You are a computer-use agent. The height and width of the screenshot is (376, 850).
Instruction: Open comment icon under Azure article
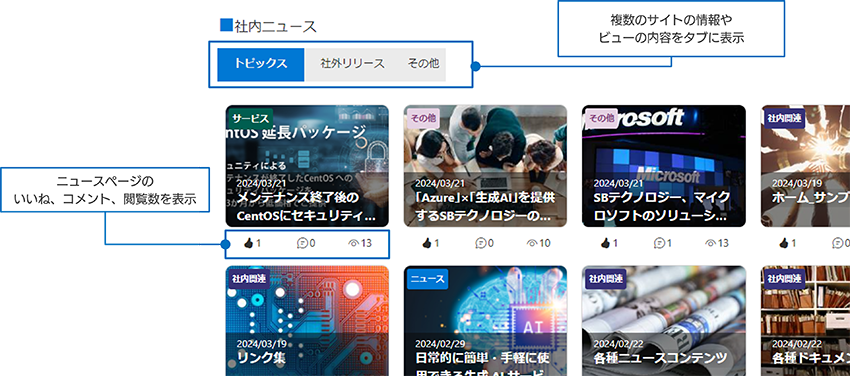480,243
